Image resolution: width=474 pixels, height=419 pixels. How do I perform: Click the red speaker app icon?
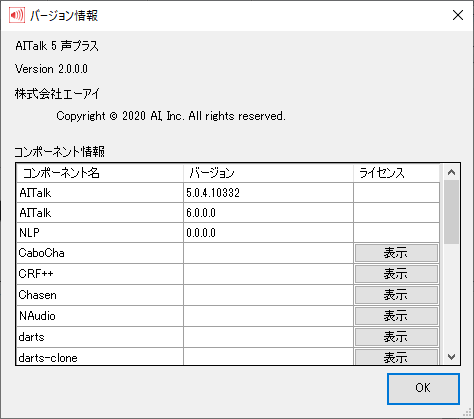17,15
